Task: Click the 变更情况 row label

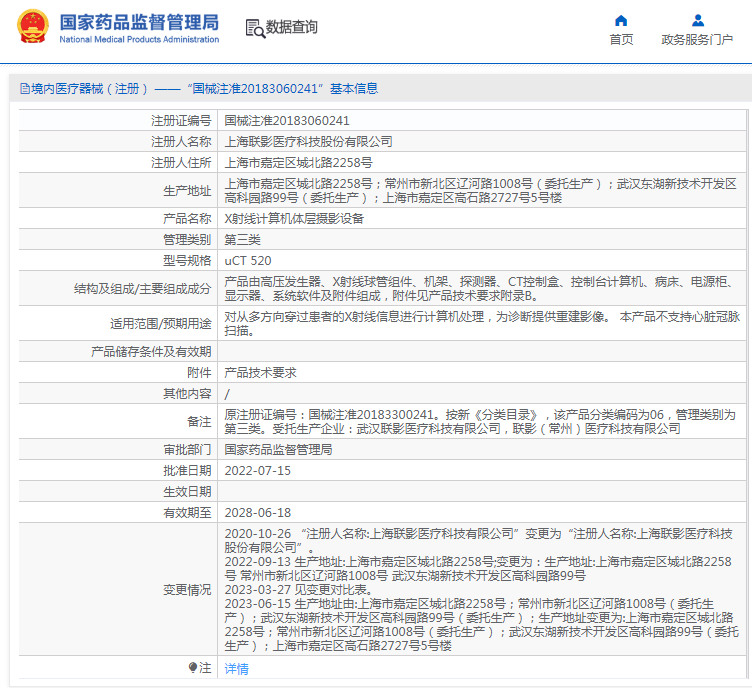Action: pos(187,590)
